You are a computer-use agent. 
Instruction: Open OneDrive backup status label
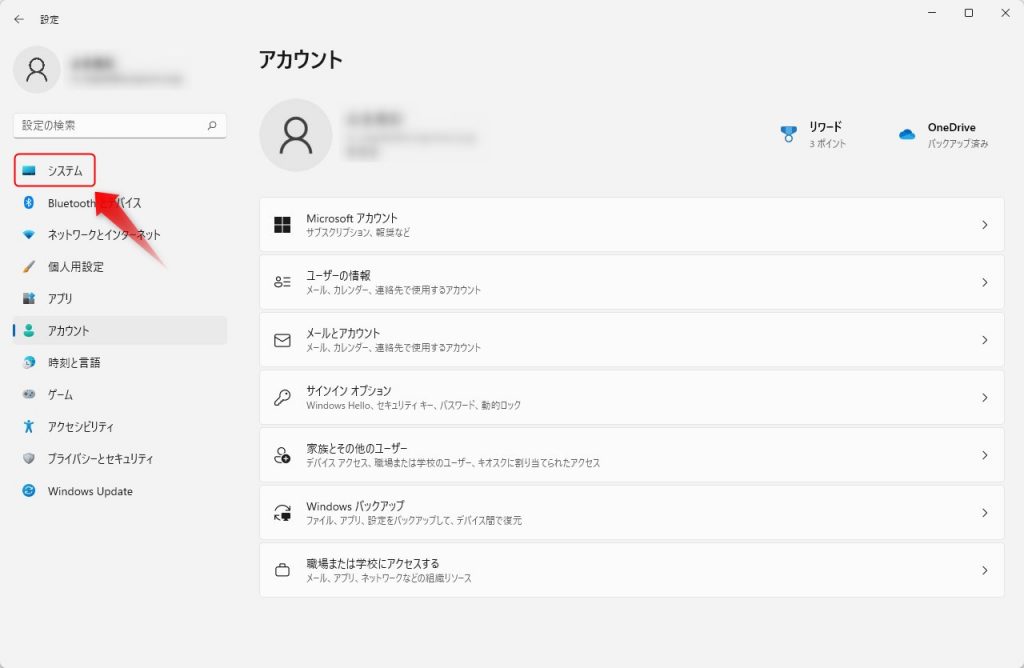pyautogui.click(x=957, y=143)
